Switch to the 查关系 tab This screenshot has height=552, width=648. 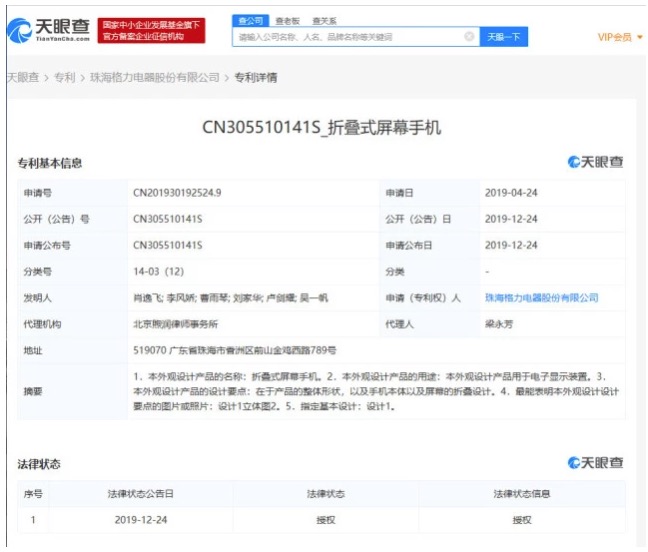(324, 21)
